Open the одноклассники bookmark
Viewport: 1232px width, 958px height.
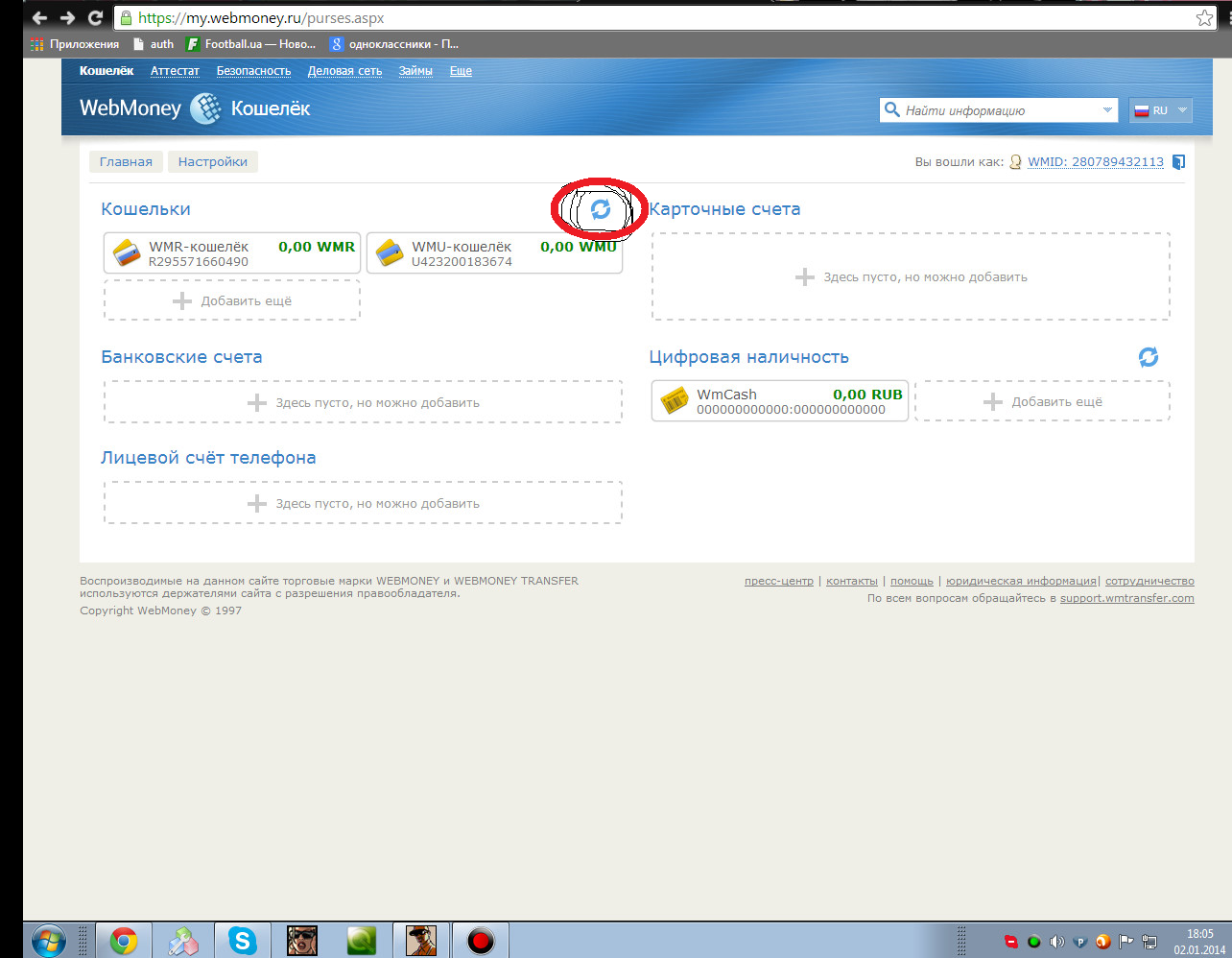point(394,44)
